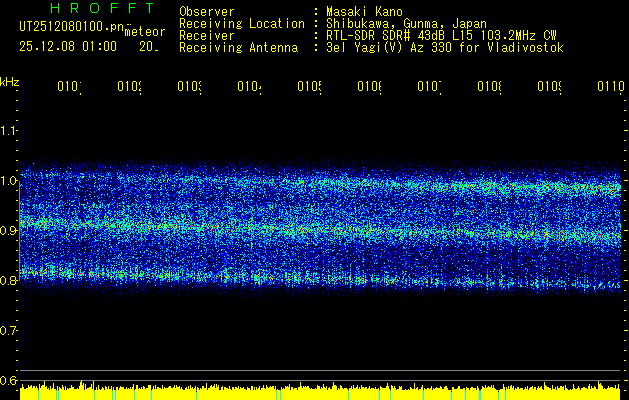Jump to the 0101 time marker

69,88
